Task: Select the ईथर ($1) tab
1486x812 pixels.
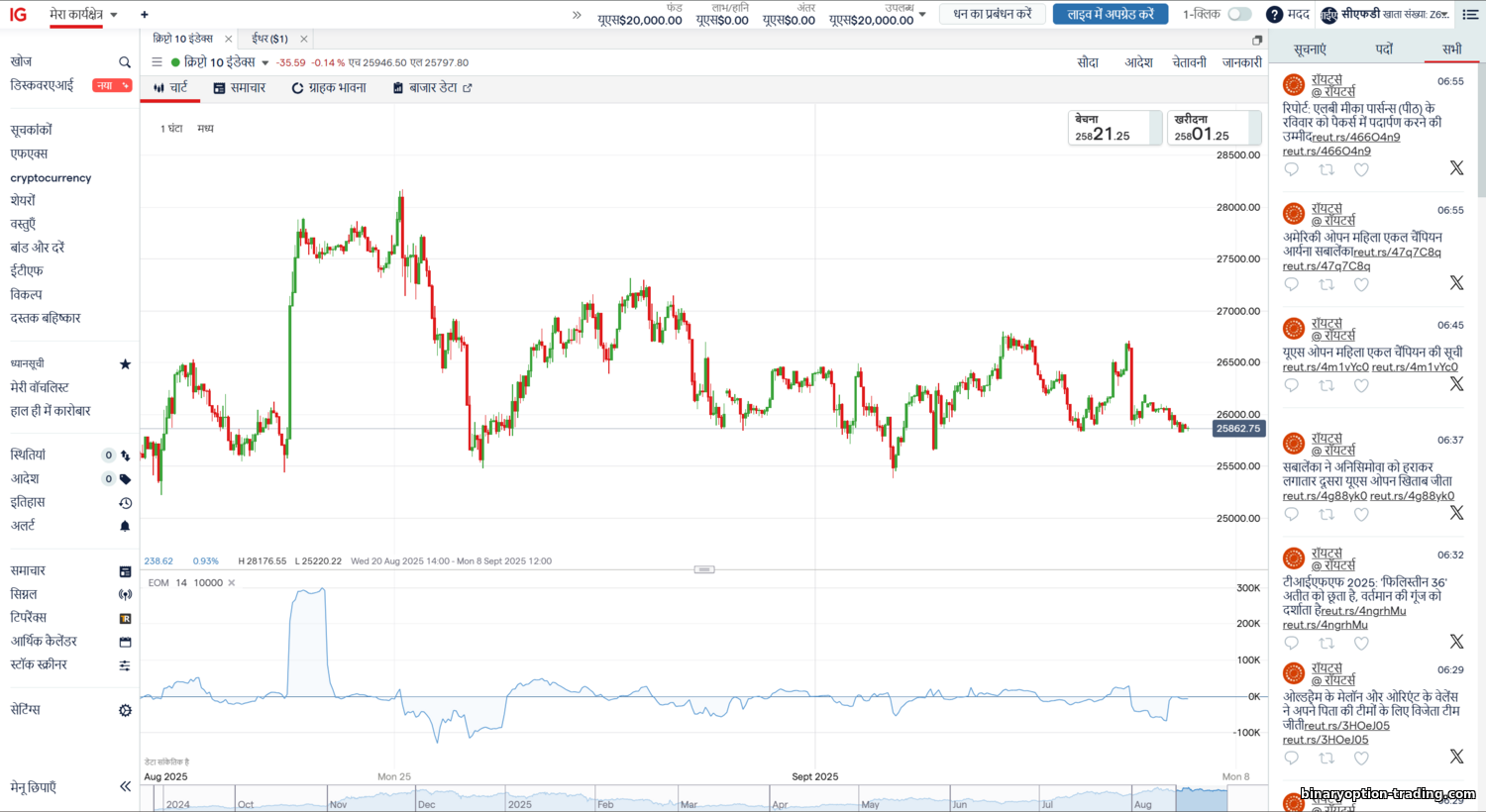Action: click(269, 39)
